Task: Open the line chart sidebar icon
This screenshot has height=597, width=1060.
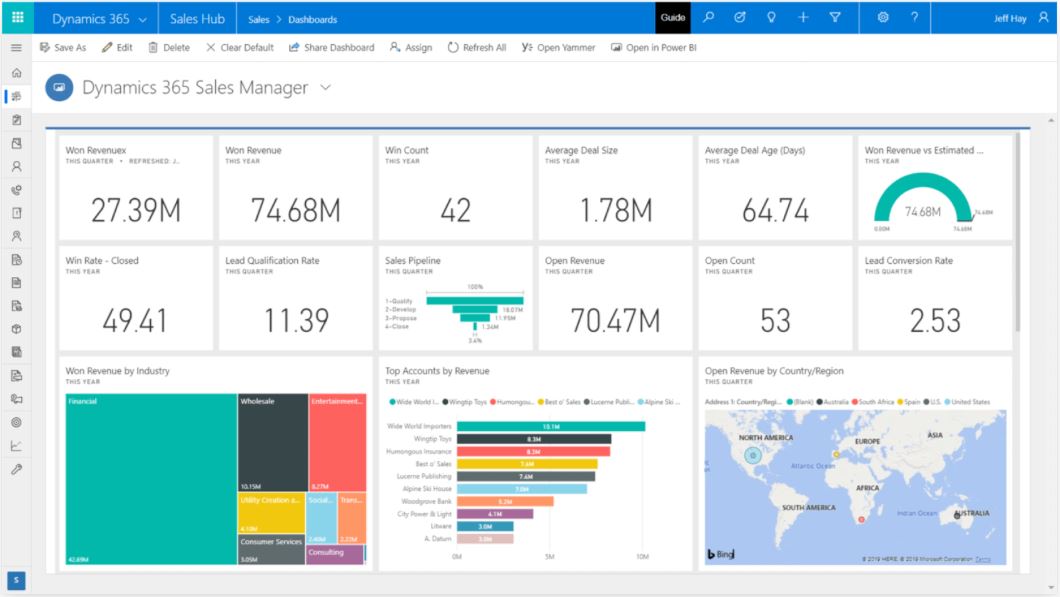Action: (16, 446)
